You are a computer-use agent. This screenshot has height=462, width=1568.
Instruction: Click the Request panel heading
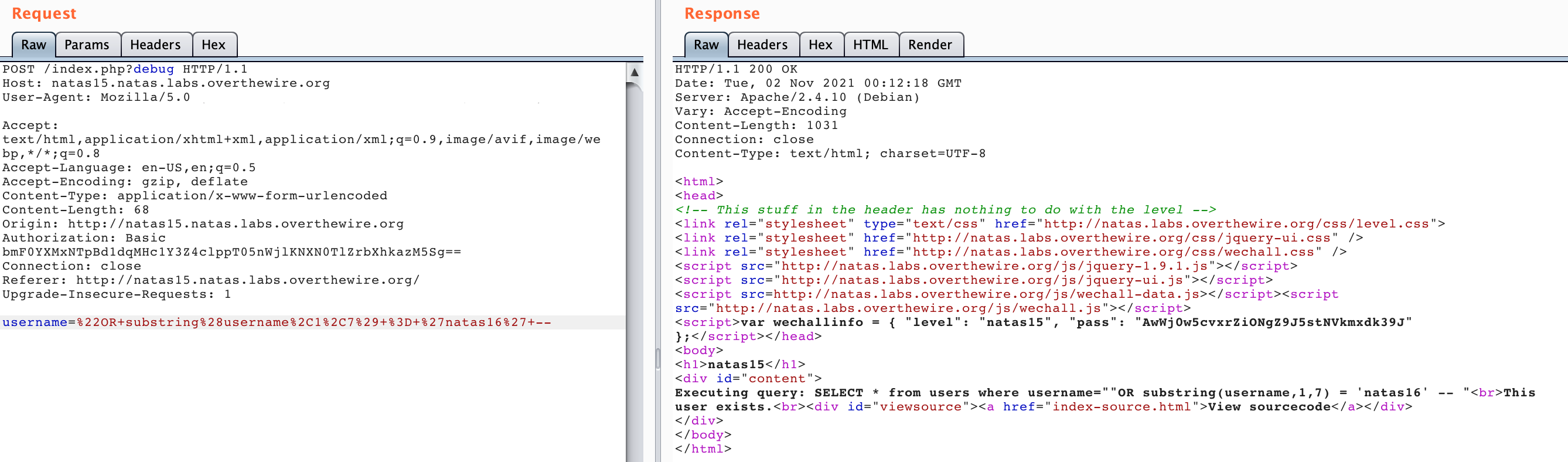[x=44, y=13]
